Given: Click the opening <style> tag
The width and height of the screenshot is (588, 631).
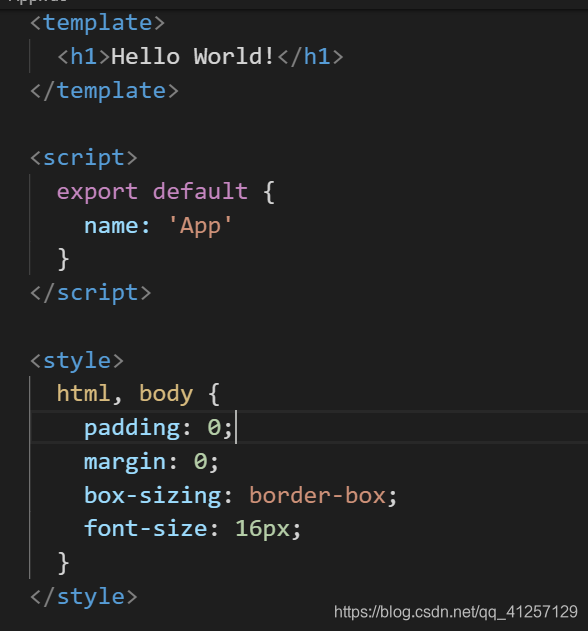Looking at the screenshot, I should pyautogui.click(x=77, y=361).
